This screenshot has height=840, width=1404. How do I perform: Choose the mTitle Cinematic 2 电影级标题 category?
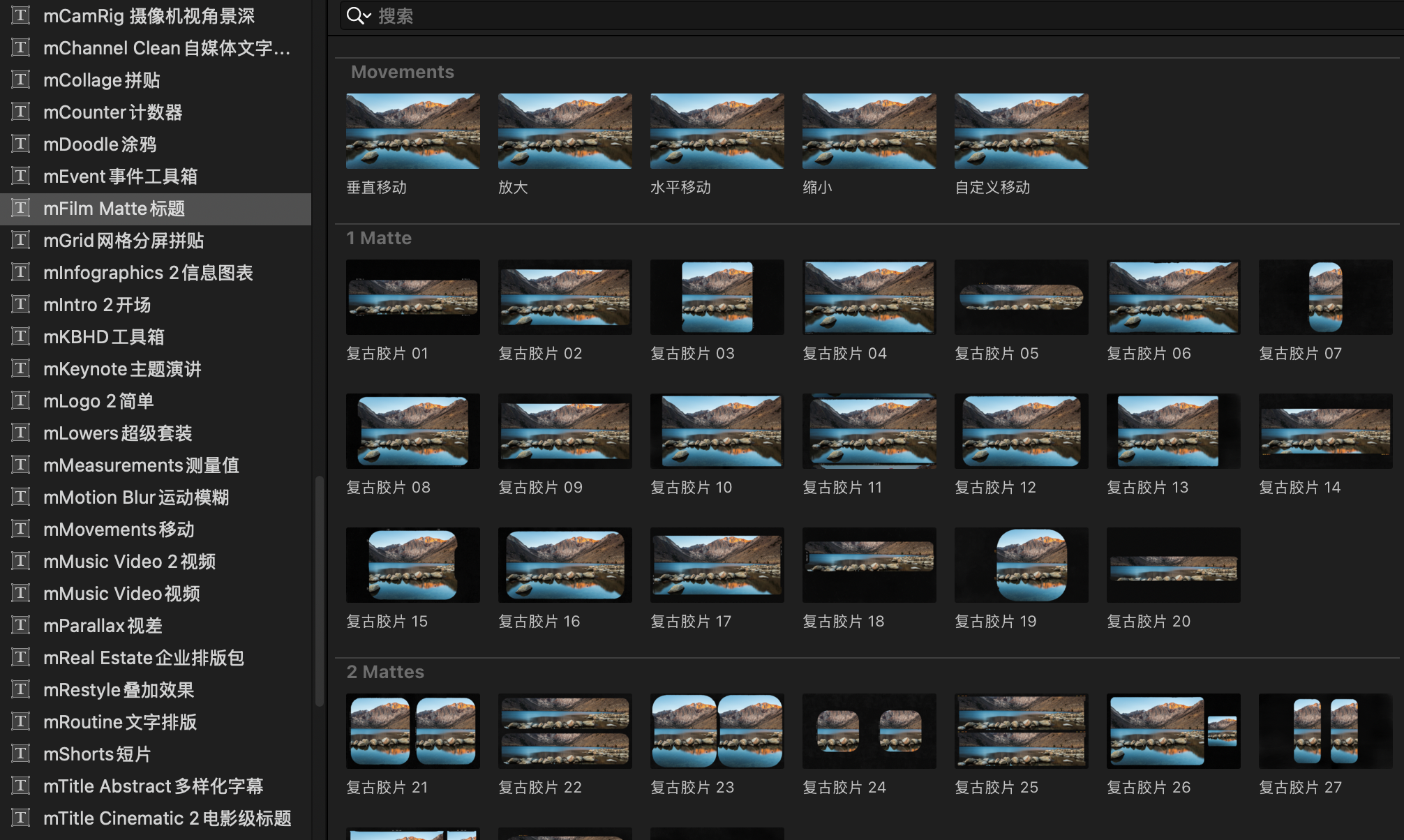[x=156, y=818]
